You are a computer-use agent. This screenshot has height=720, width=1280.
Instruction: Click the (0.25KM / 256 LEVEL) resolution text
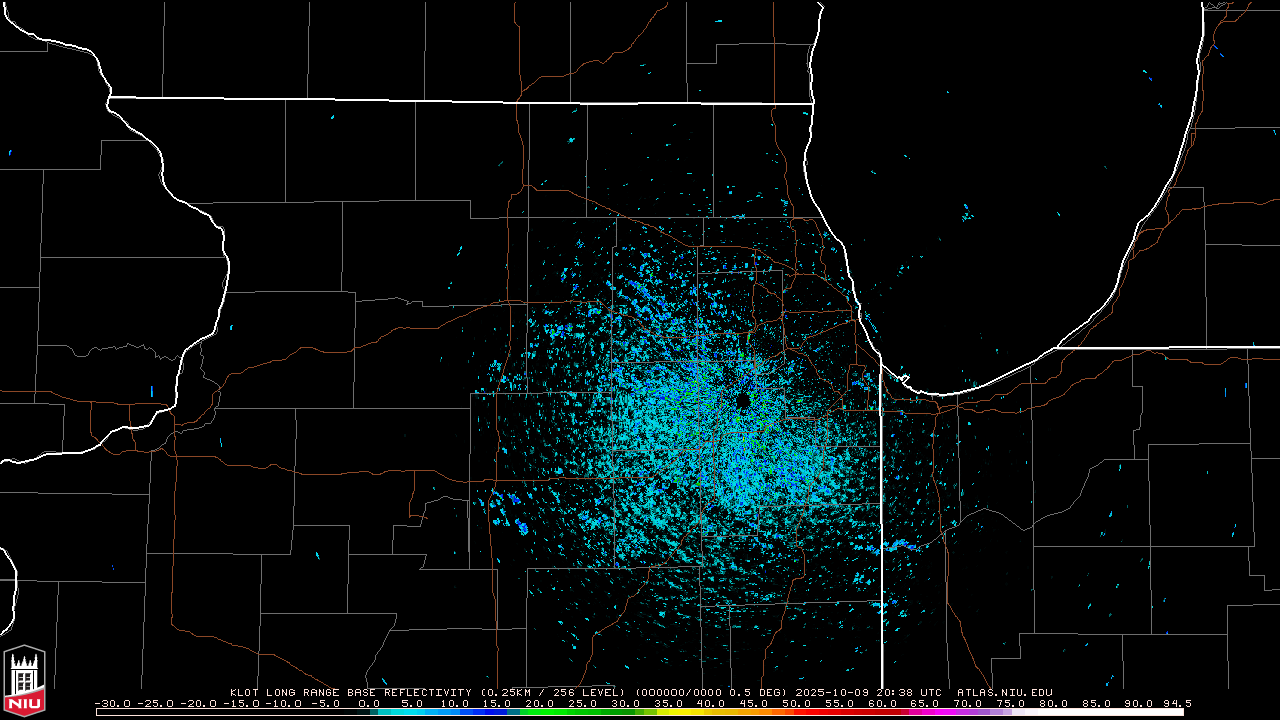click(553, 692)
